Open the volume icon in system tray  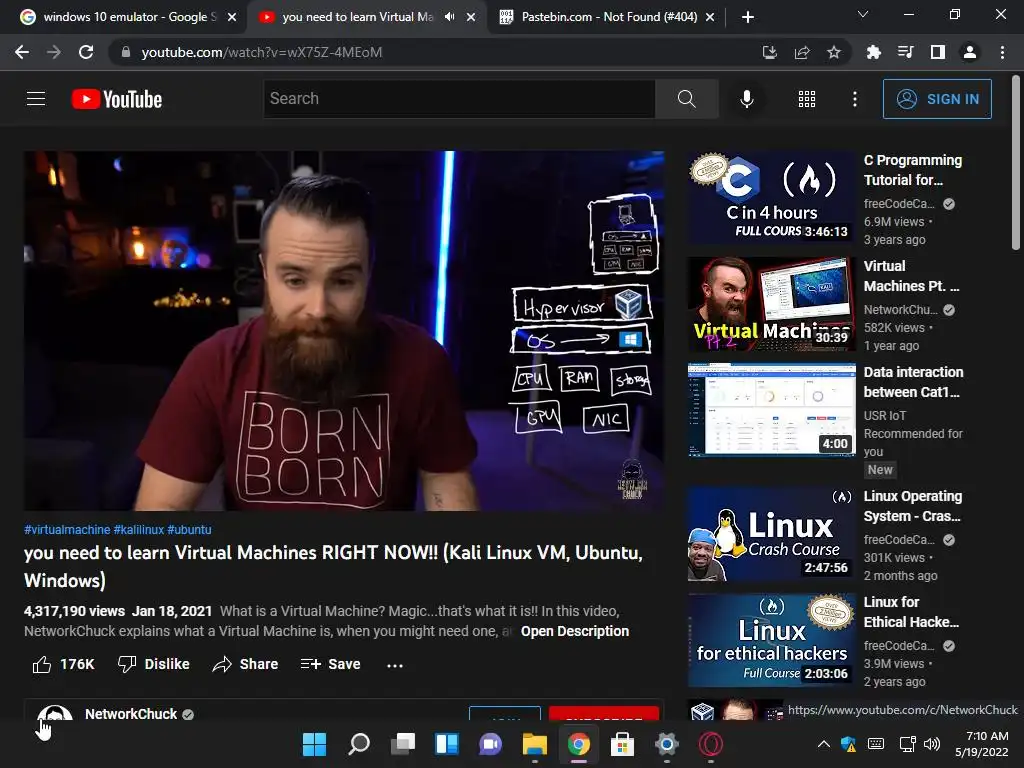(932, 744)
